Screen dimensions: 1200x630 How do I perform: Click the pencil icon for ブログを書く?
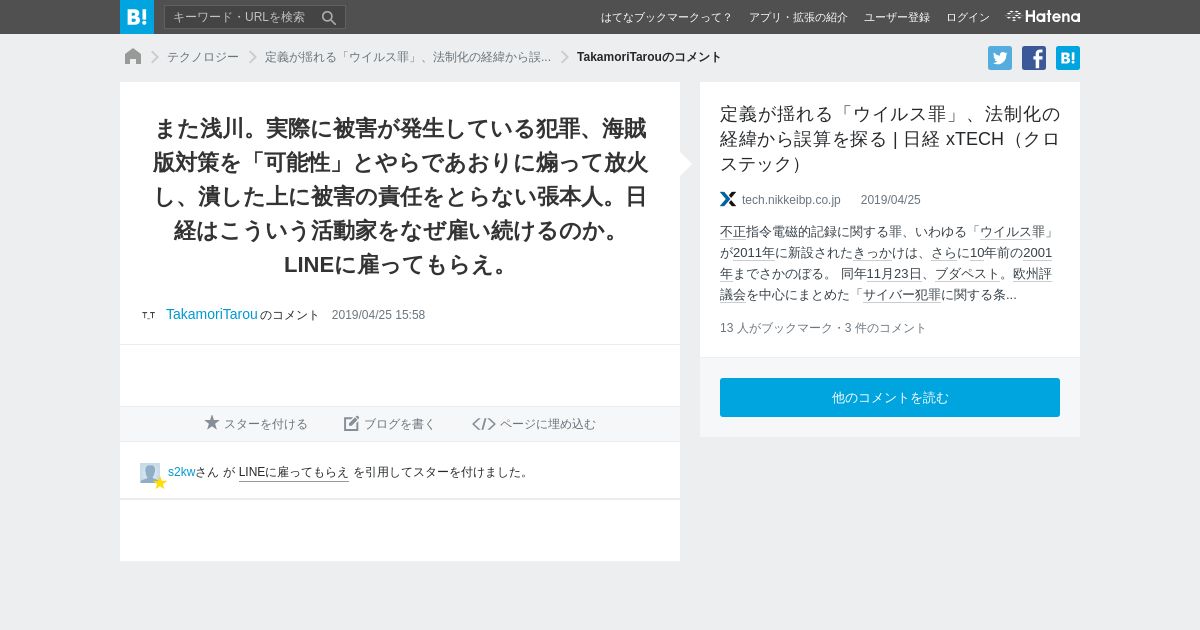(x=352, y=423)
